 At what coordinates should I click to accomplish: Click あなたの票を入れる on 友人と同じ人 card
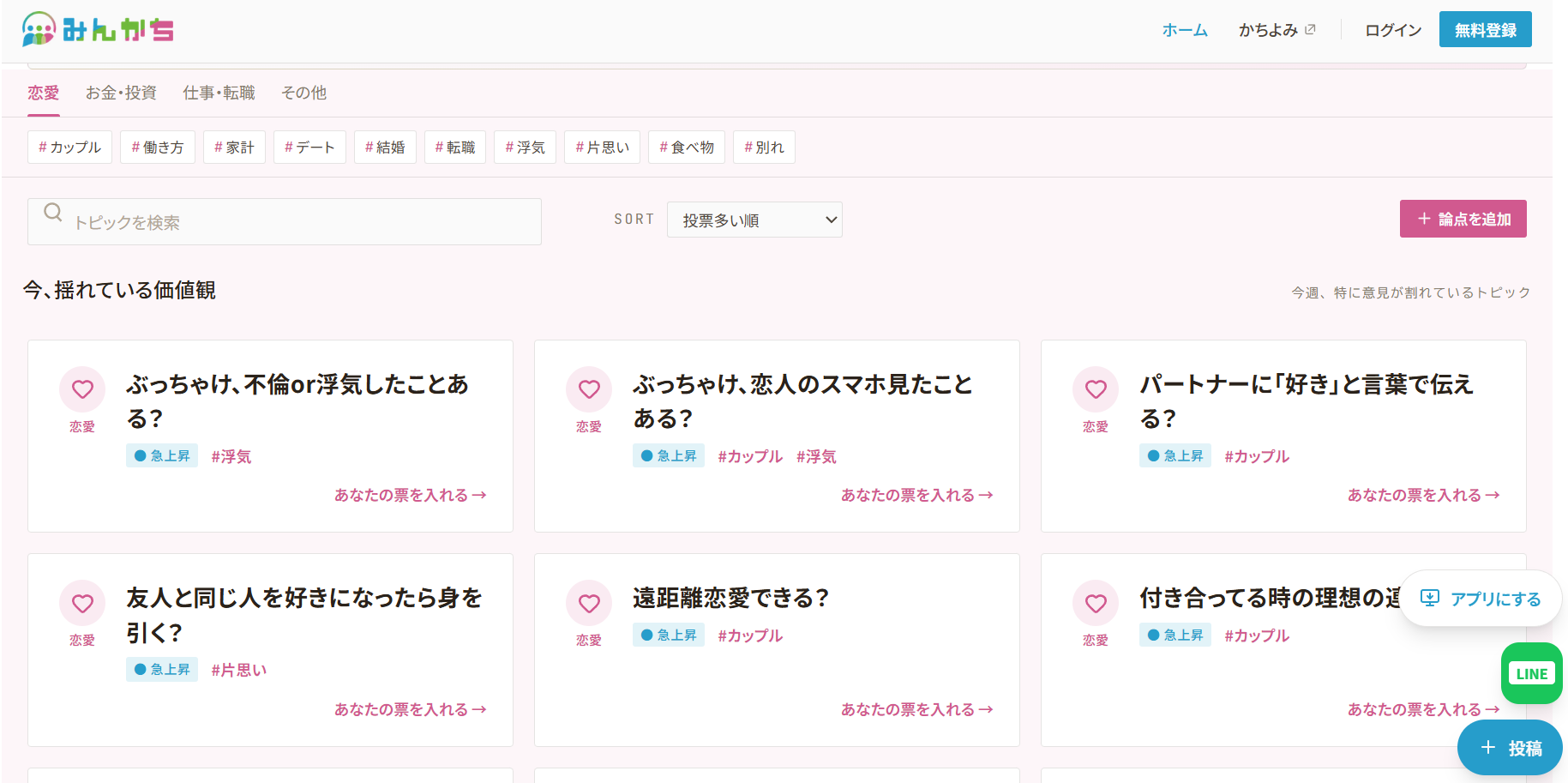pyautogui.click(x=411, y=709)
